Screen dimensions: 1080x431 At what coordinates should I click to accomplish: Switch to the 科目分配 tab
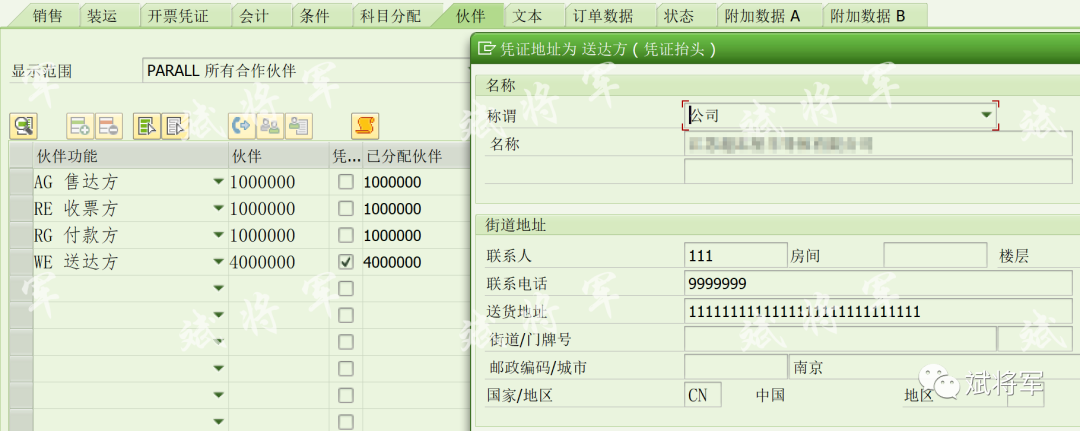tap(391, 17)
